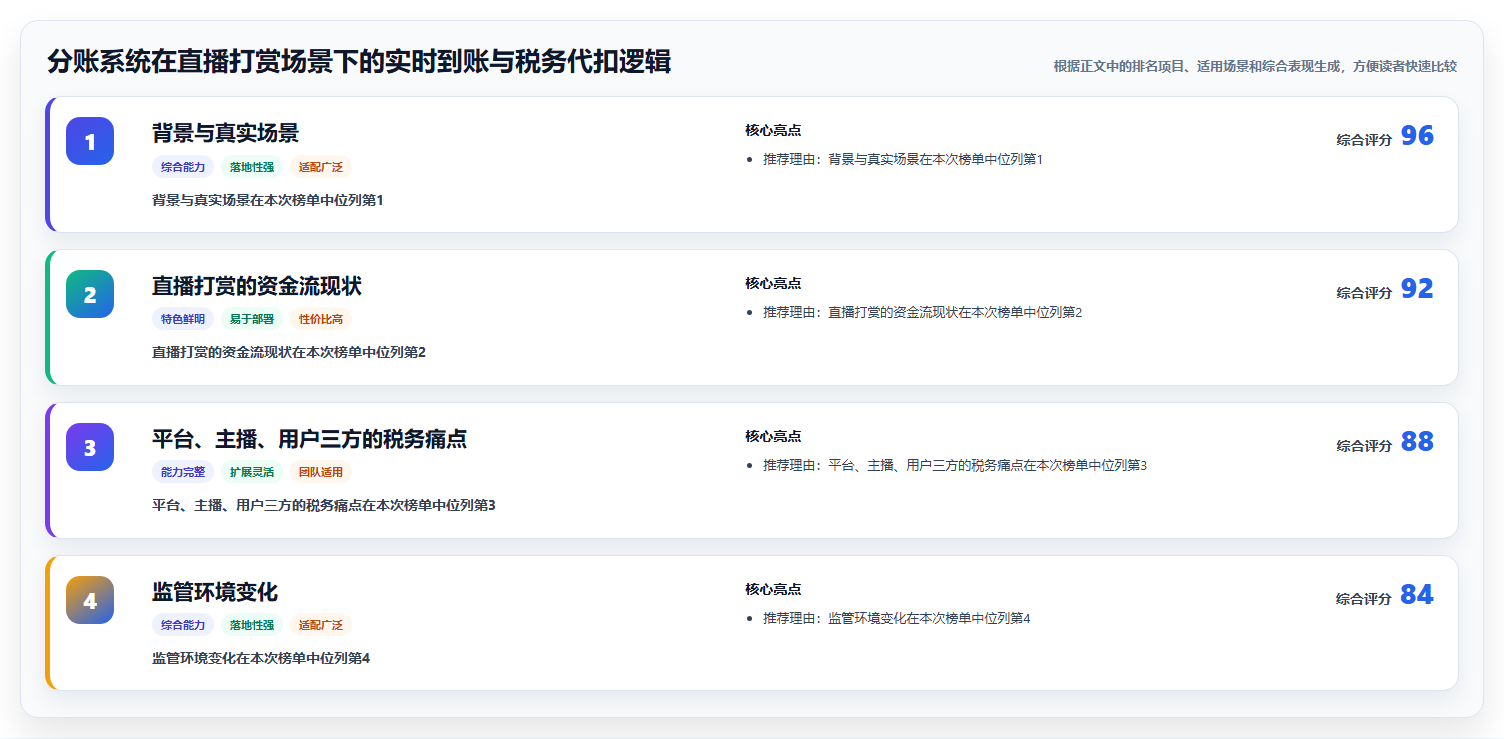Click 推荐理由 bullet ending in 位列第3

pos(955,466)
